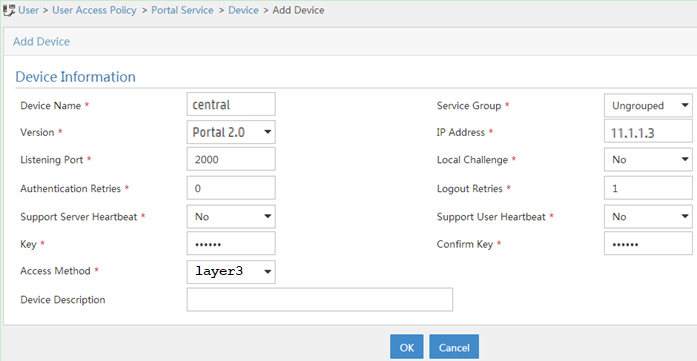Open the Version dropdown showing Portal 2.0
The width and height of the screenshot is (697, 361).
point(231,132)
